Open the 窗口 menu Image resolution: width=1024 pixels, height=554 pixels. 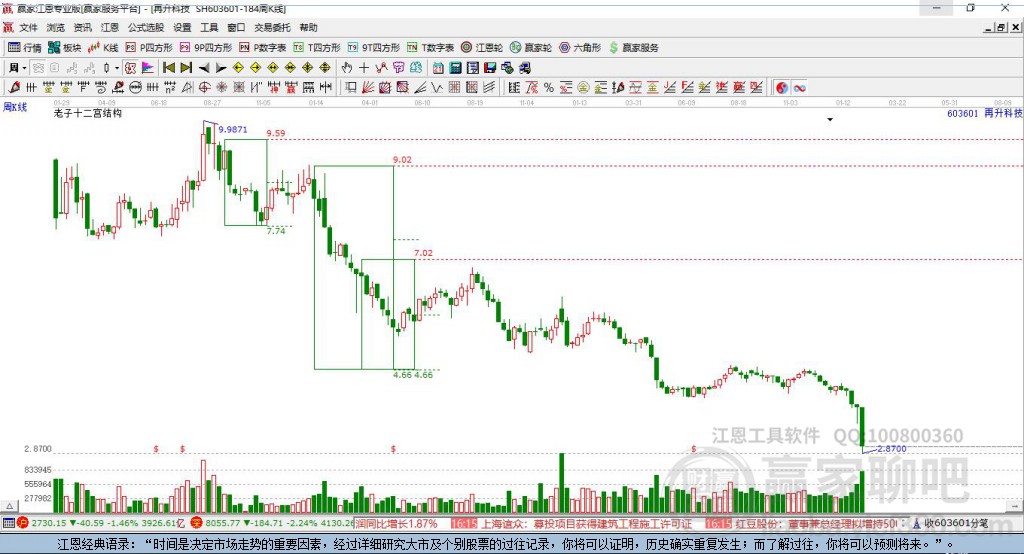click(236, 27)
